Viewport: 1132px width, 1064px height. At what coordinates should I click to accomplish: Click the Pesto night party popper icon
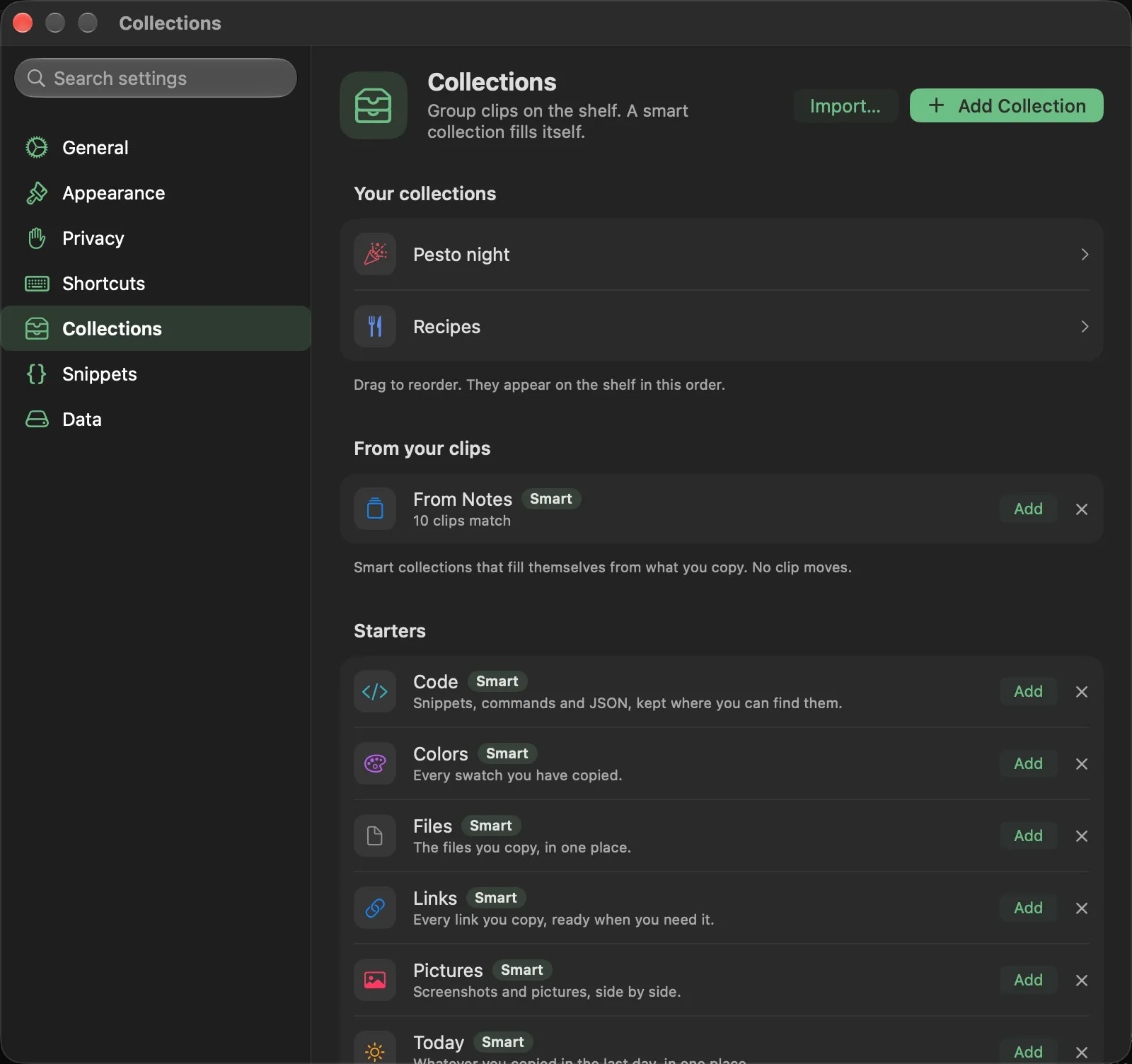pos(375,254)
